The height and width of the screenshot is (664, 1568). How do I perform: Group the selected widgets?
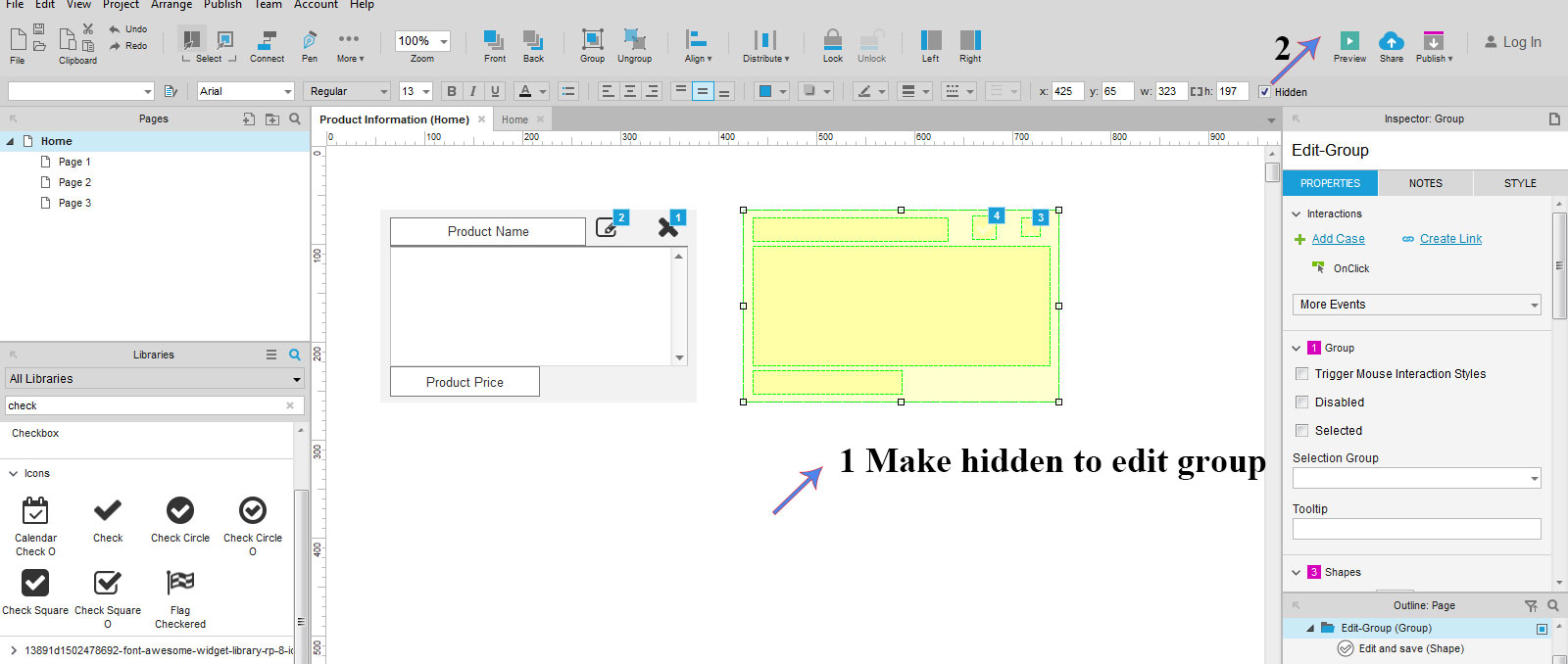(592, 46)
